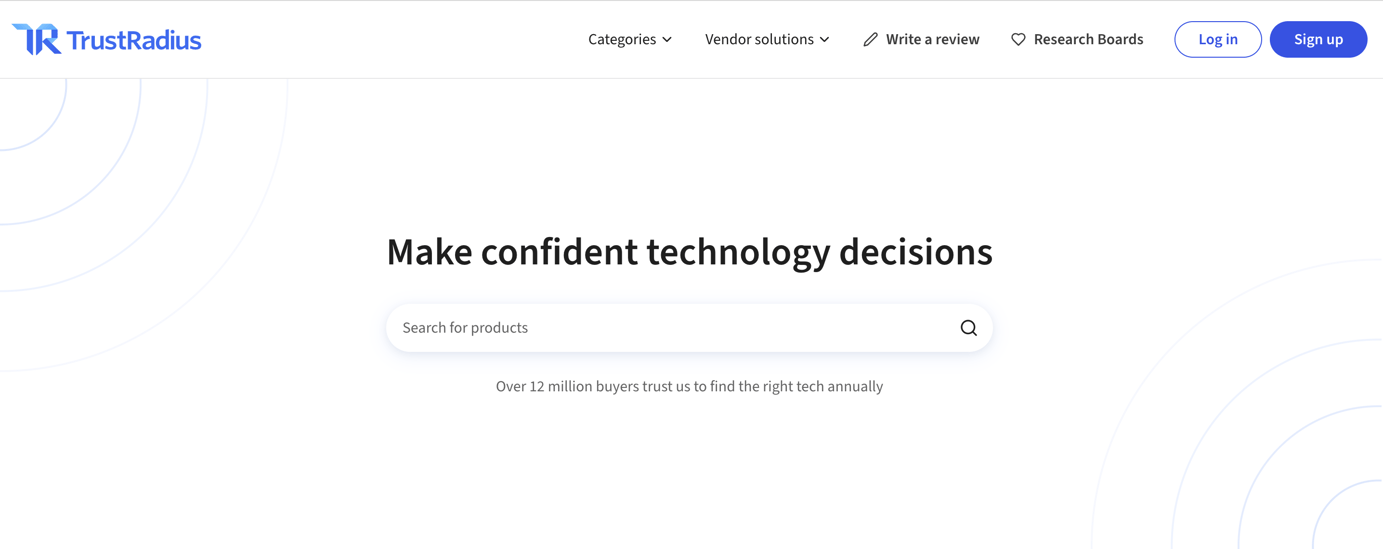Expand the chevron beside Categories
The height and width of the screenshot is (549, 1383).
point(667,40)
